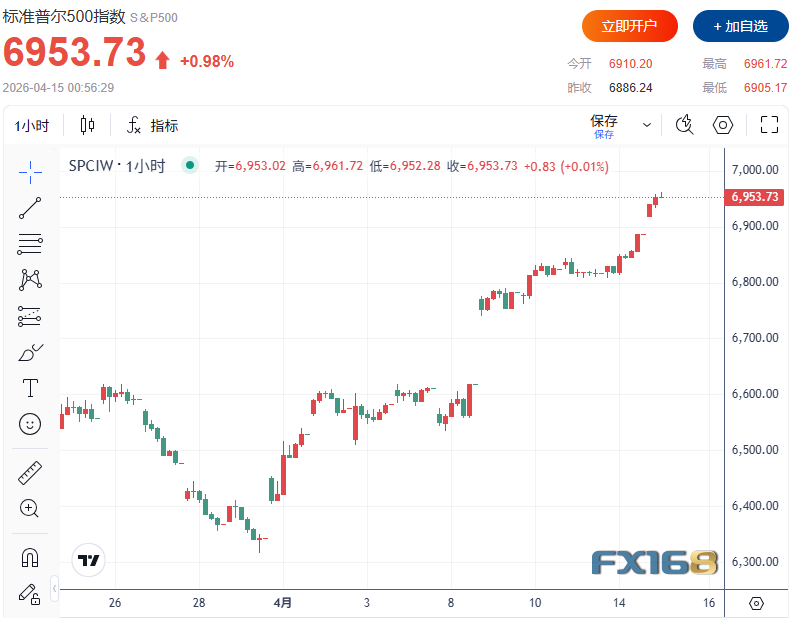Toggle lock all drawing tools
This screenshot has height=618, width=794.
tap(30, 593)
